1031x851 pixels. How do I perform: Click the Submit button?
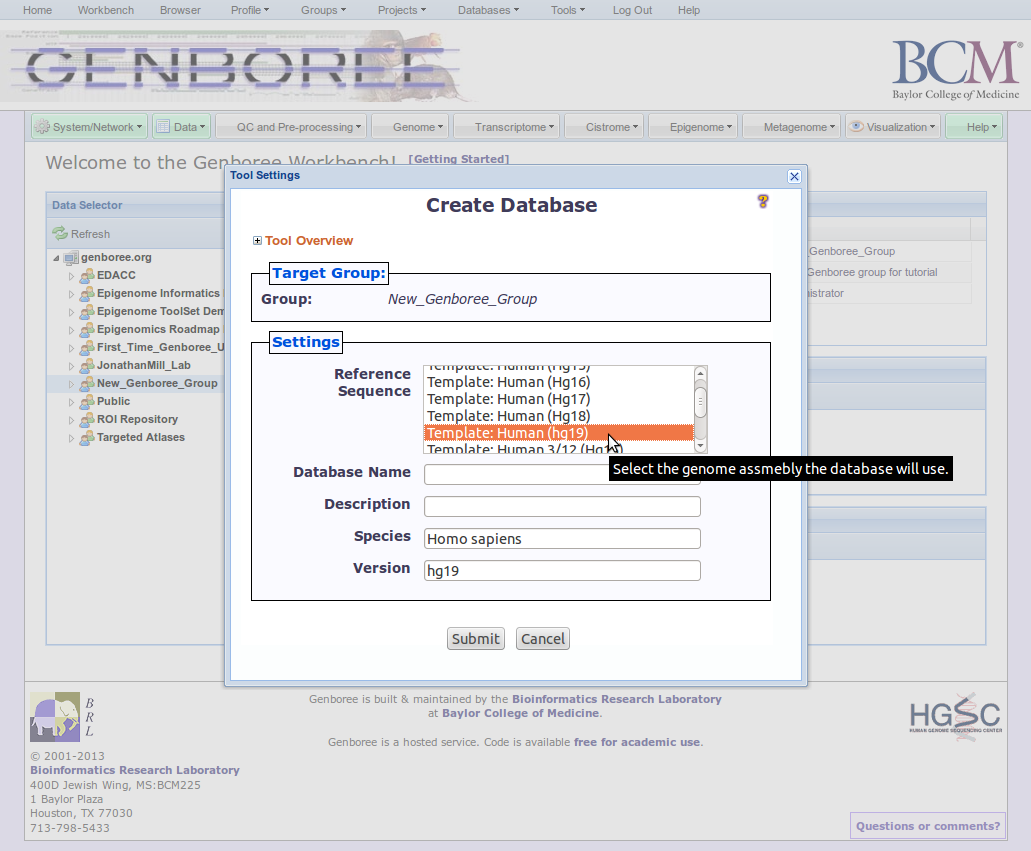476,639
